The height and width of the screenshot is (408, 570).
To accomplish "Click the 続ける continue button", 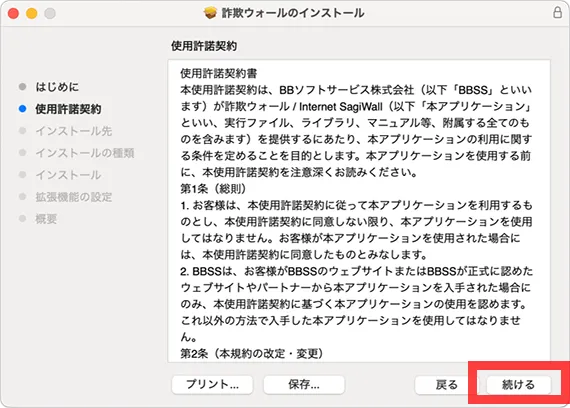I will pos(518,384).
